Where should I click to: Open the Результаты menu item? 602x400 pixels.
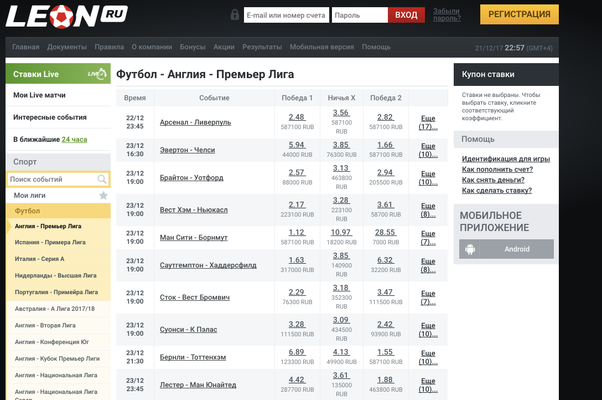coord(261,47)
